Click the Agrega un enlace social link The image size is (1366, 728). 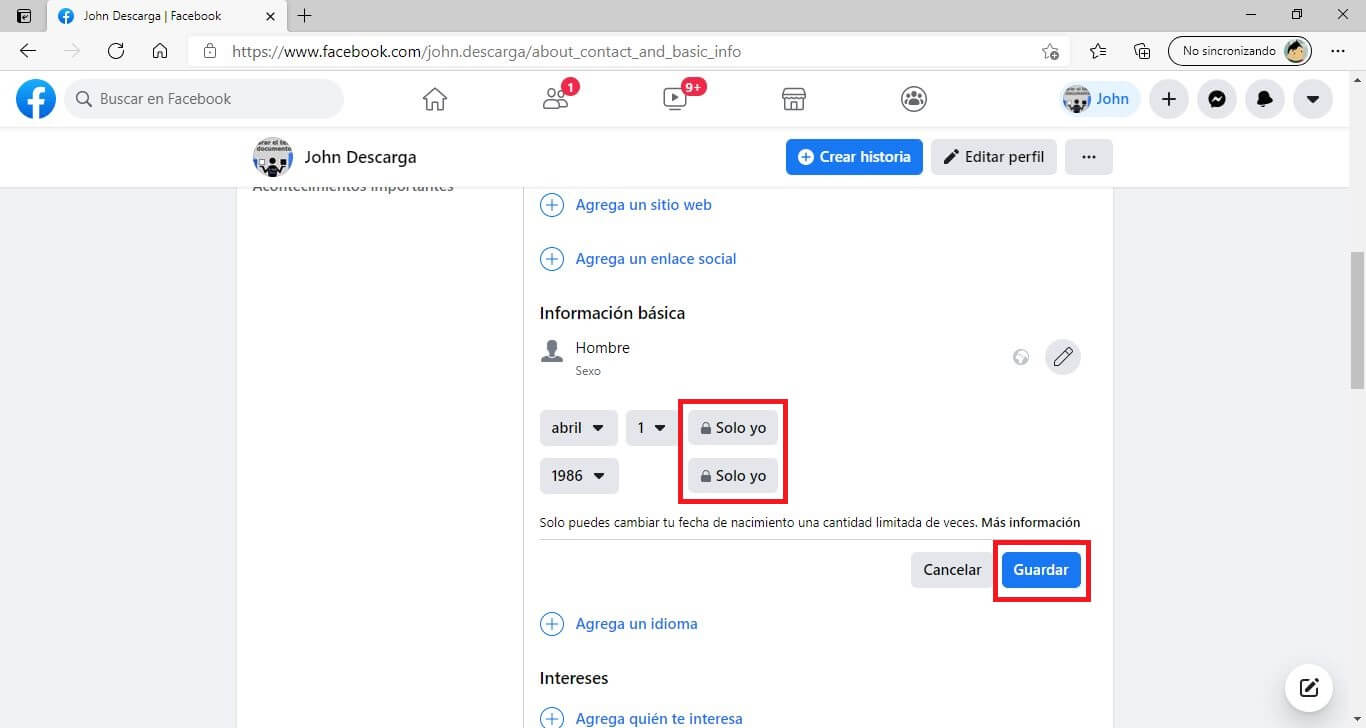pos(656,259)
